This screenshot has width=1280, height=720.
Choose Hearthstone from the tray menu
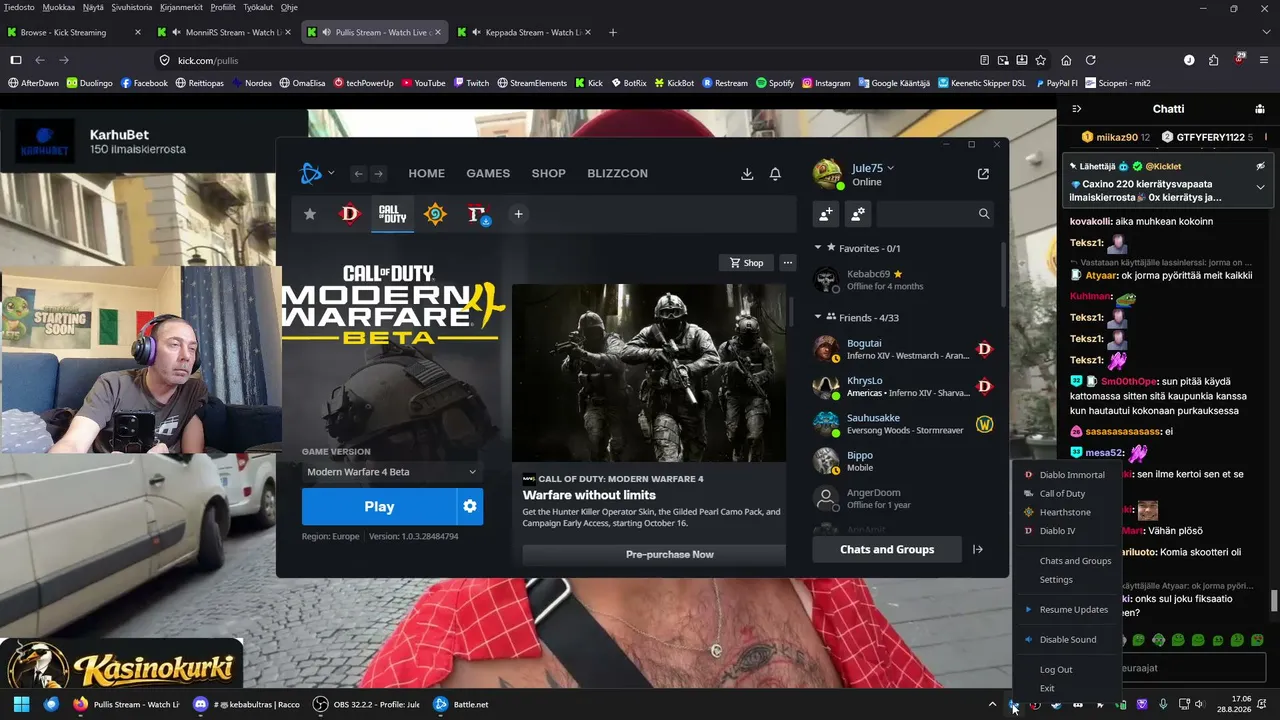tap(1065, 513)
